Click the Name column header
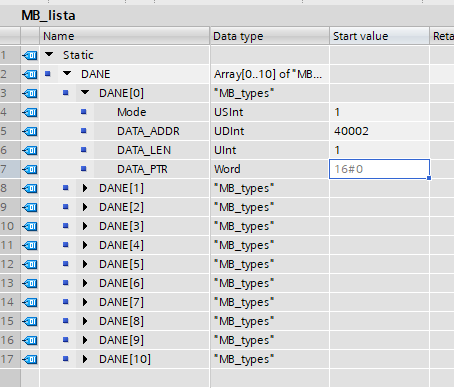The image size is (454, 388). click(125, 36)
